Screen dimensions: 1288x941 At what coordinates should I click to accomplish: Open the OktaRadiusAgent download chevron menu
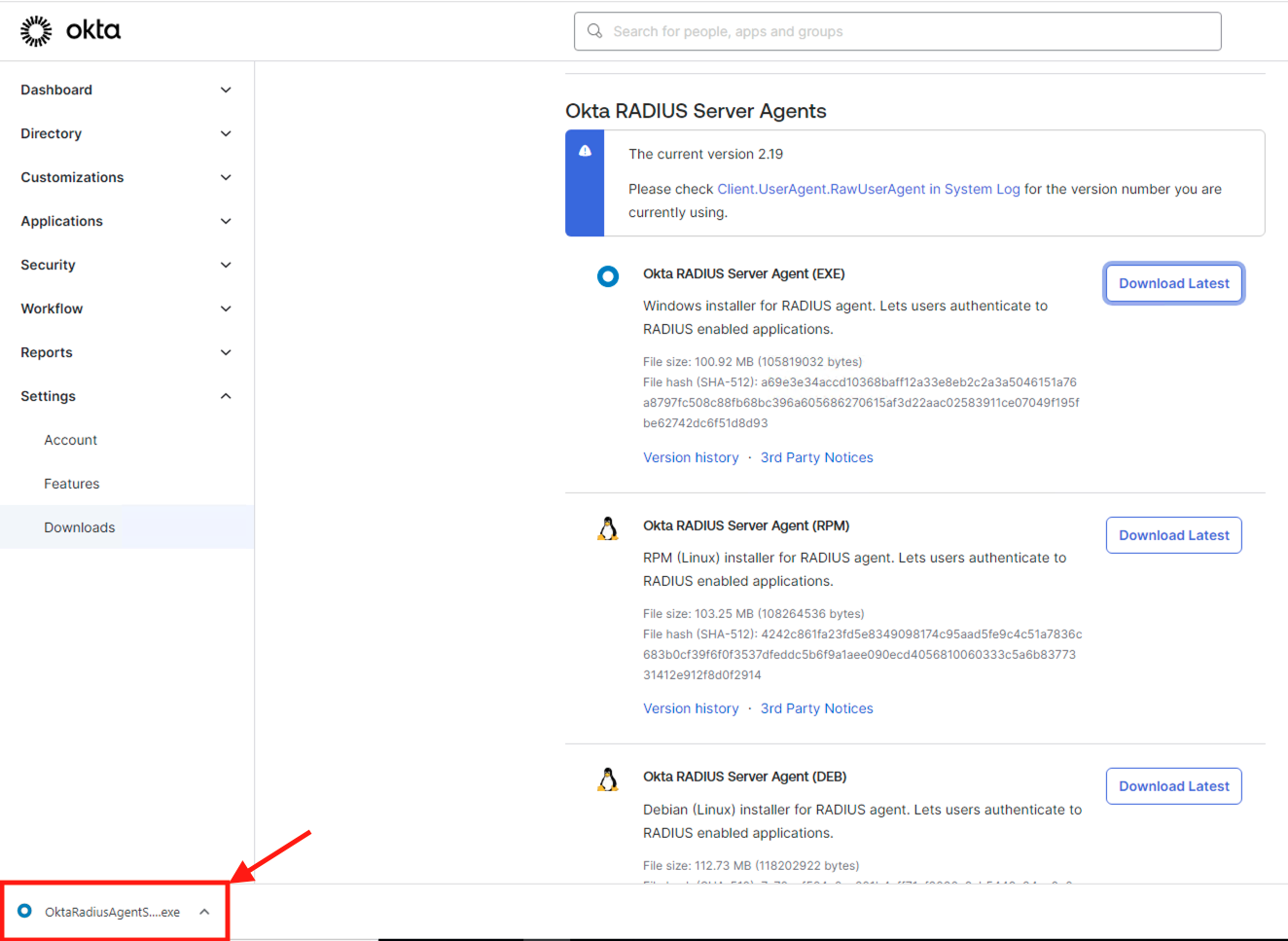pos(204,912)
